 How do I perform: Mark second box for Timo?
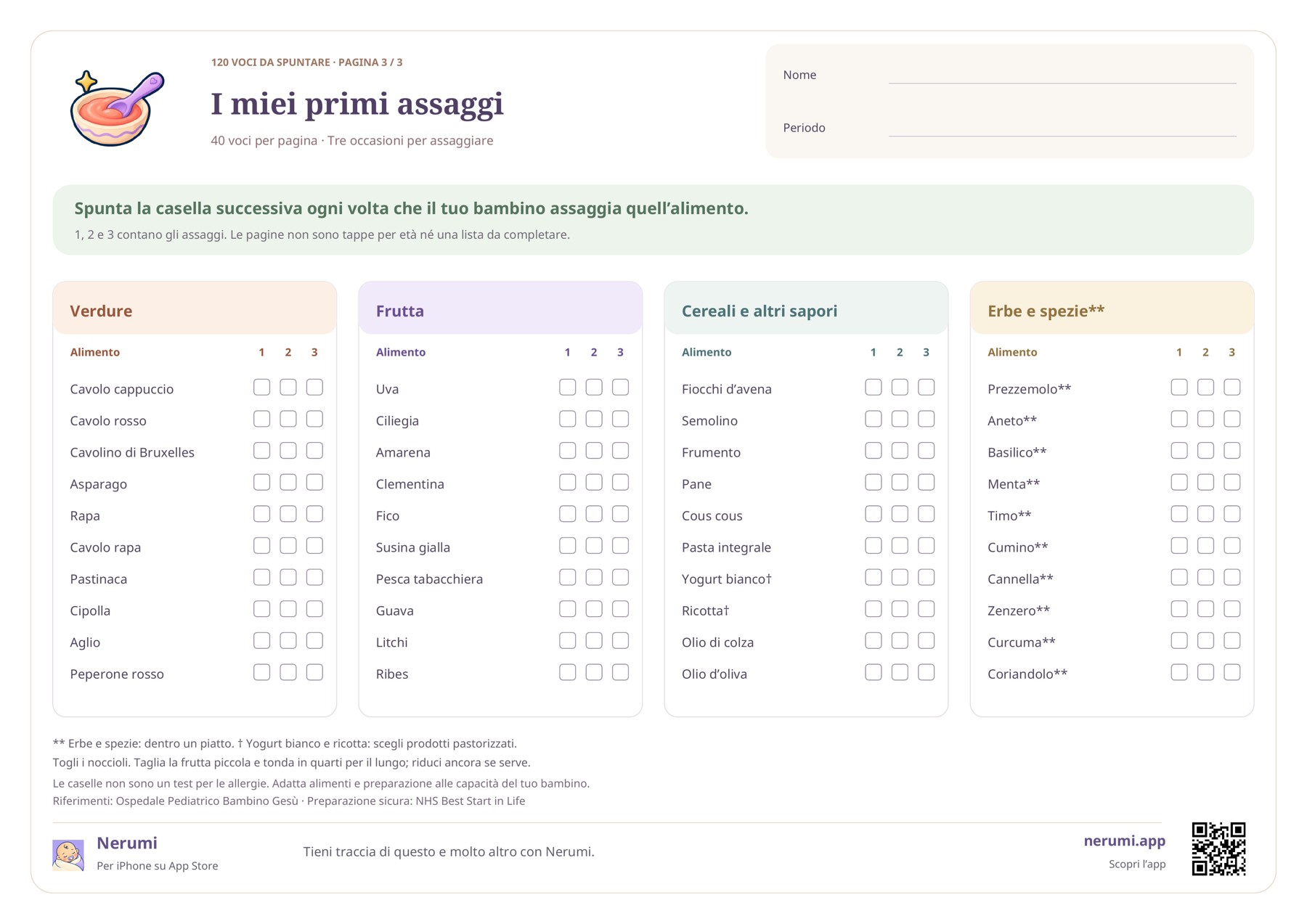pyautogui.click(x=1205, y=514)
